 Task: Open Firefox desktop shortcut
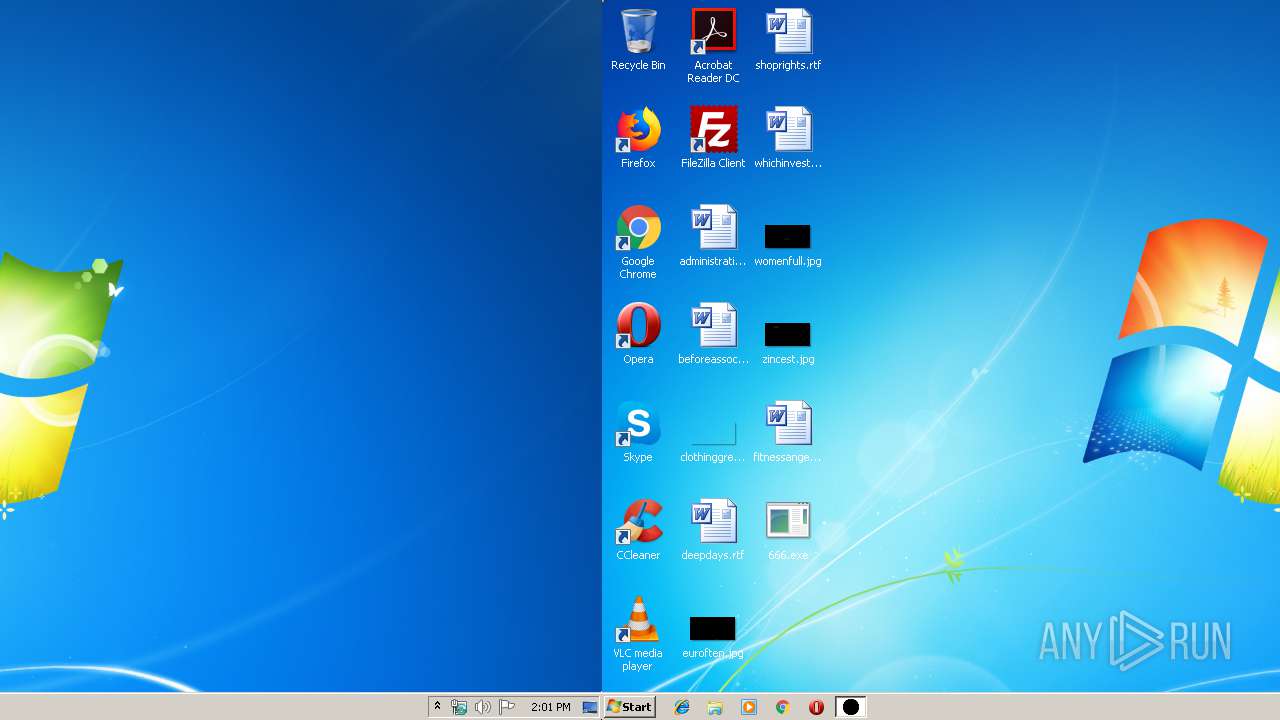click(x=638, y=138)
